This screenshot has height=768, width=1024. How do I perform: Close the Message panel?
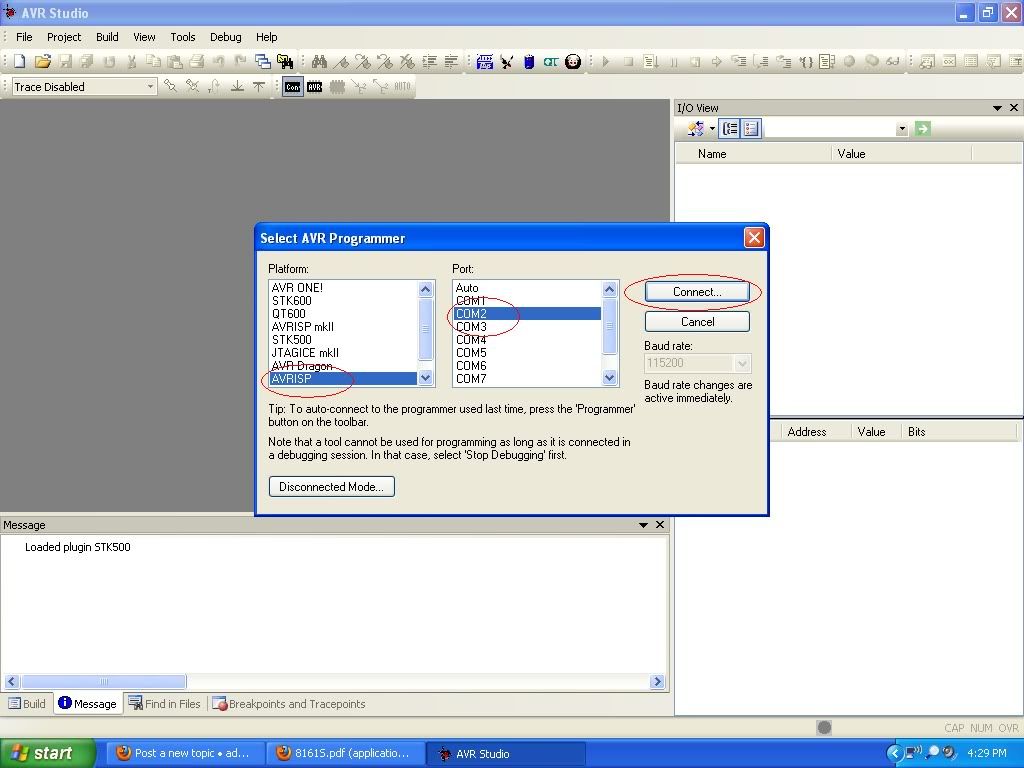pyautogui.click(x=660, y=525)
